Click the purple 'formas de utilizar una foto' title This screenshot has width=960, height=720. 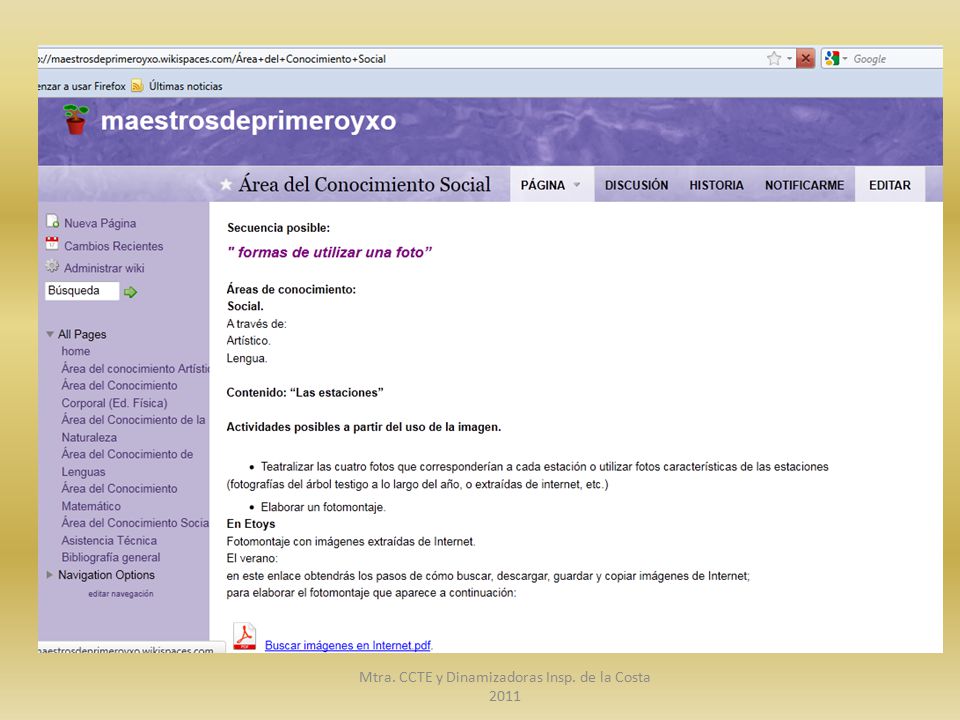coord(329,252)
